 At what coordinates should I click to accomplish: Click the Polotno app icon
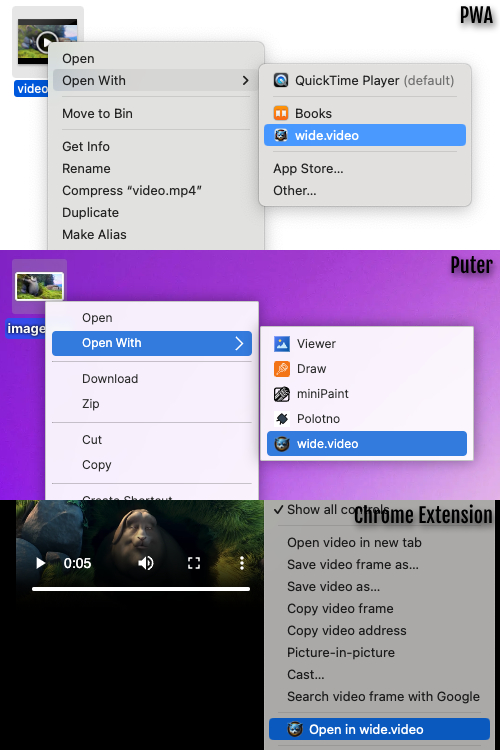282,419
